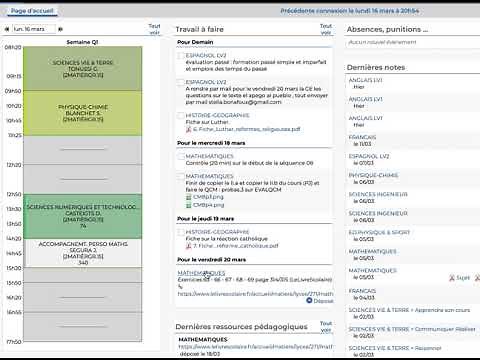Viewport: 480px width, 360px height.
Task: Click image icon of CMBp3.png
Action: click(x=188, y=197)
